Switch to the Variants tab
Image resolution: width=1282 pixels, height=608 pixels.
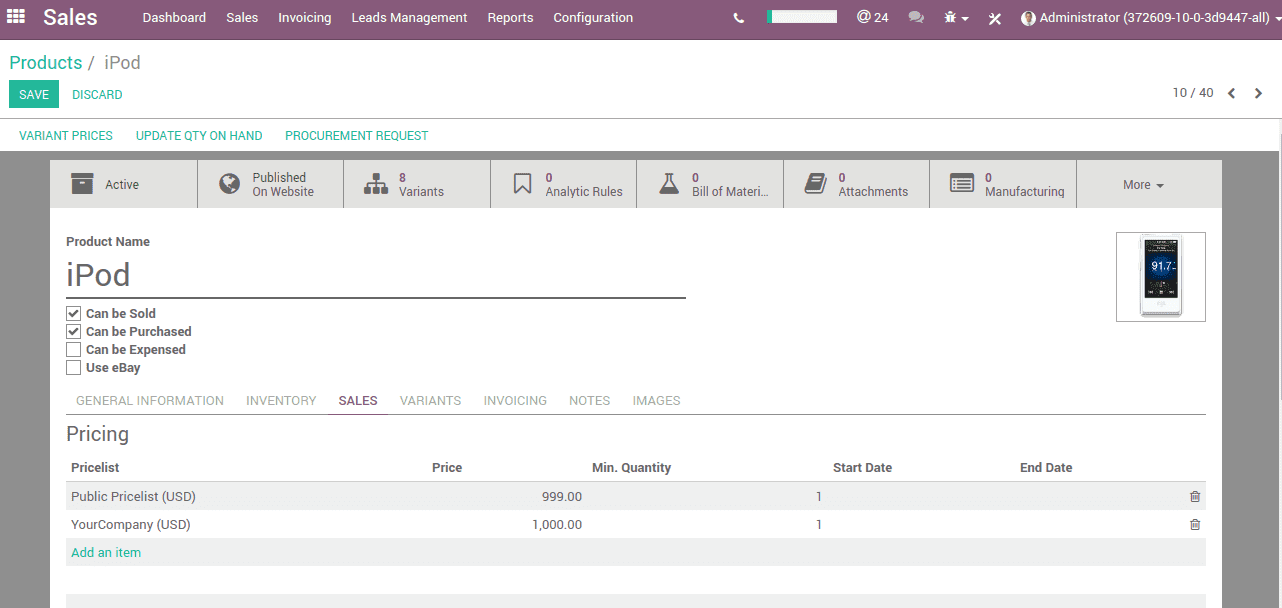point(430,400)
